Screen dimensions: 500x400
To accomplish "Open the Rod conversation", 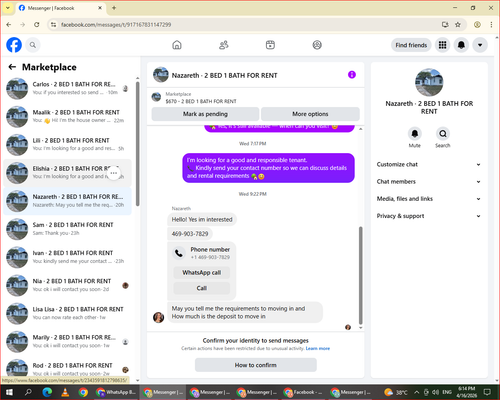I will [x=67, y=369].
